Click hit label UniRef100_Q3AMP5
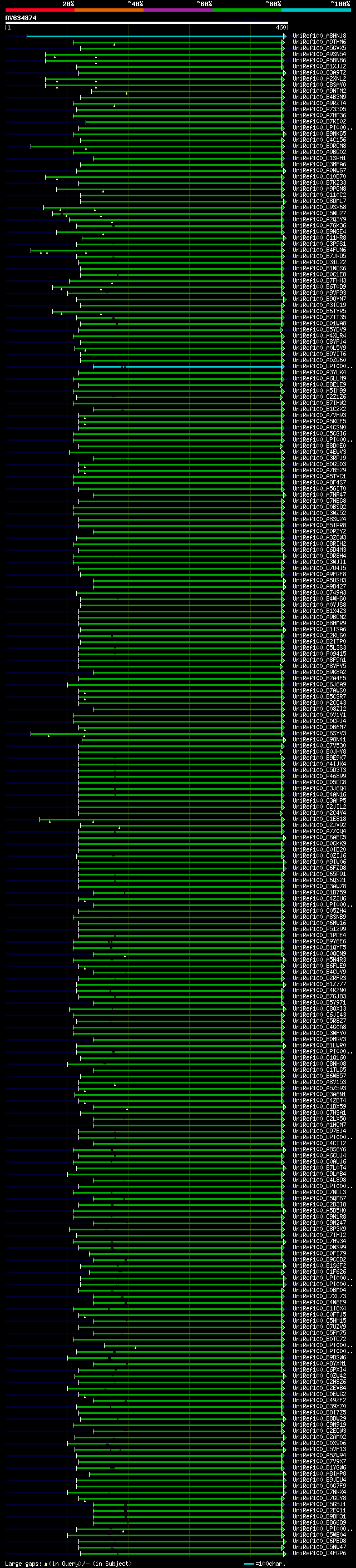 point(319,800)
